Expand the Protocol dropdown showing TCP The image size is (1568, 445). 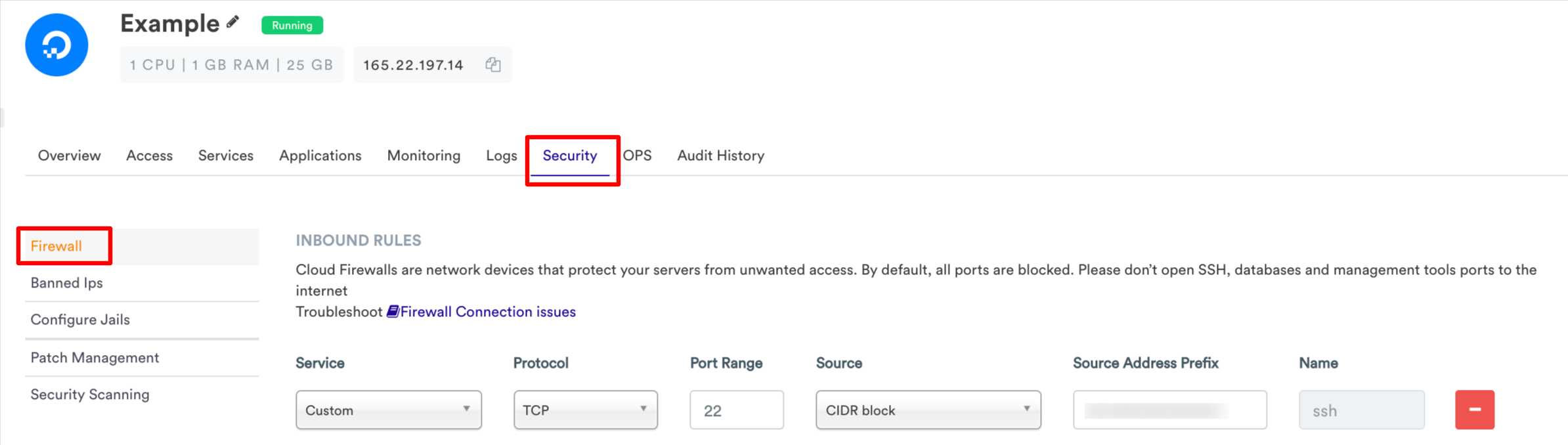click(x=584, y=410)
